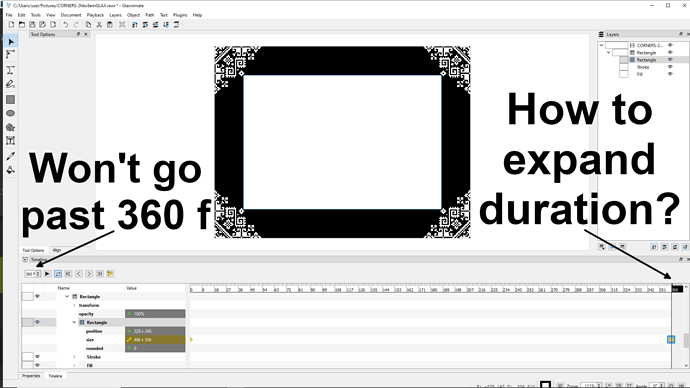
Task: Select the arrow Select tool
Action: pyautogui.click(x=11, y=42)
